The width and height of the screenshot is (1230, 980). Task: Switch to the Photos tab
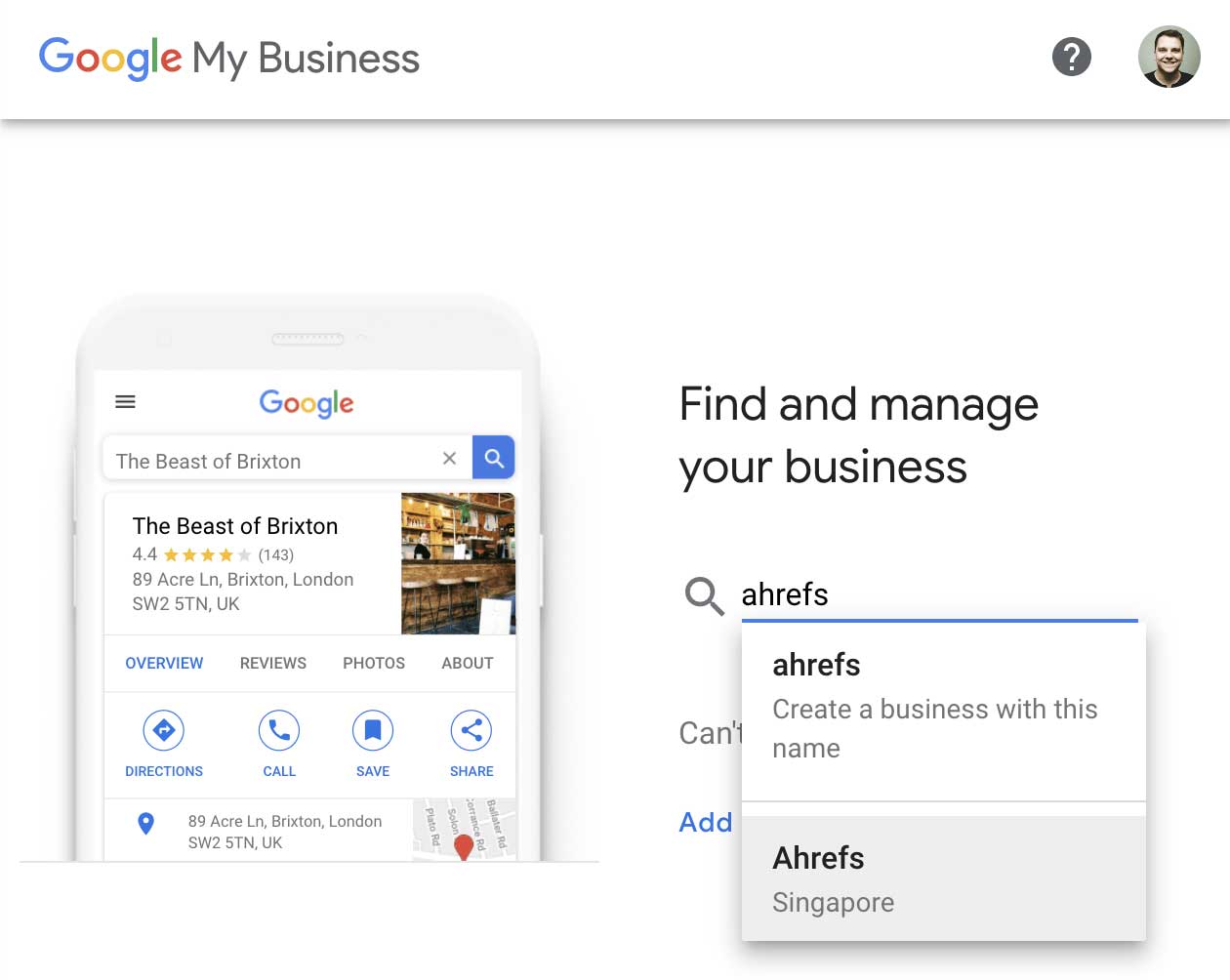(374, 663)
